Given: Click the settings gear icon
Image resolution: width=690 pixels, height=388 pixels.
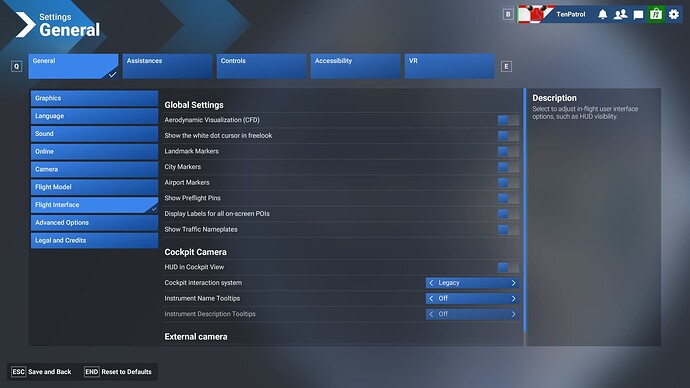Looking at the screenshot, I should point(674,15).
